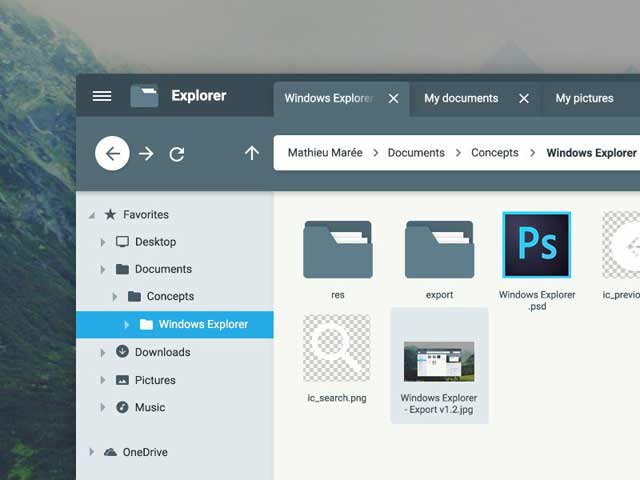640x480 pixels.
Task: Go back with the left arrow button
Action: [x=112, y=153]
